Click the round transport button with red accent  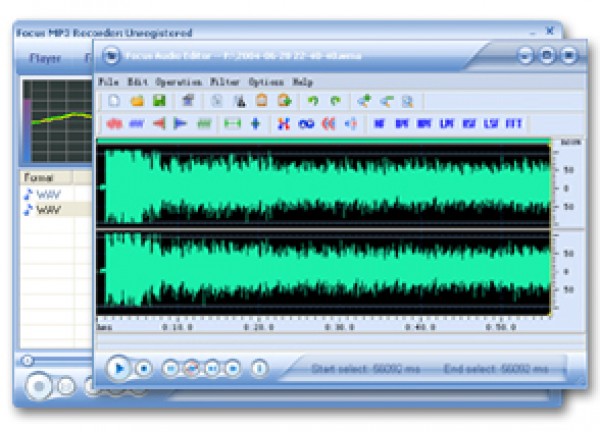click(192, 368)
